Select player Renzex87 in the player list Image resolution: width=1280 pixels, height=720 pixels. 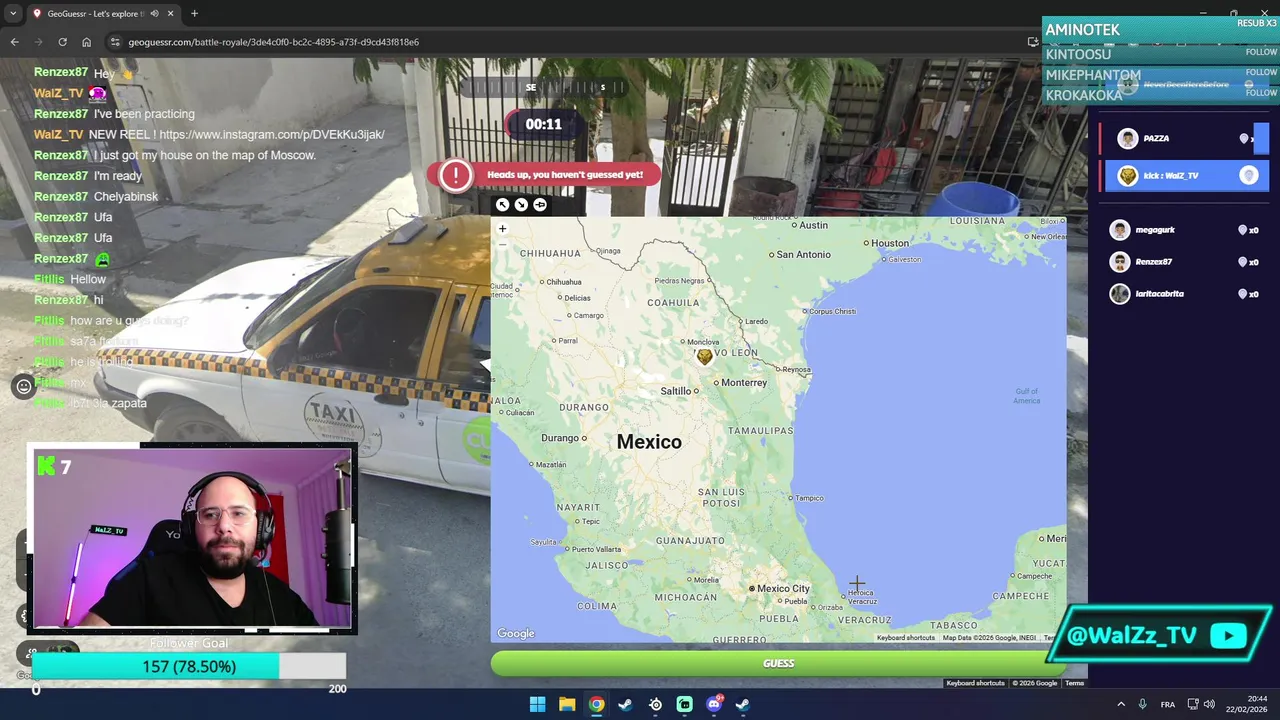click(1185, 262)
